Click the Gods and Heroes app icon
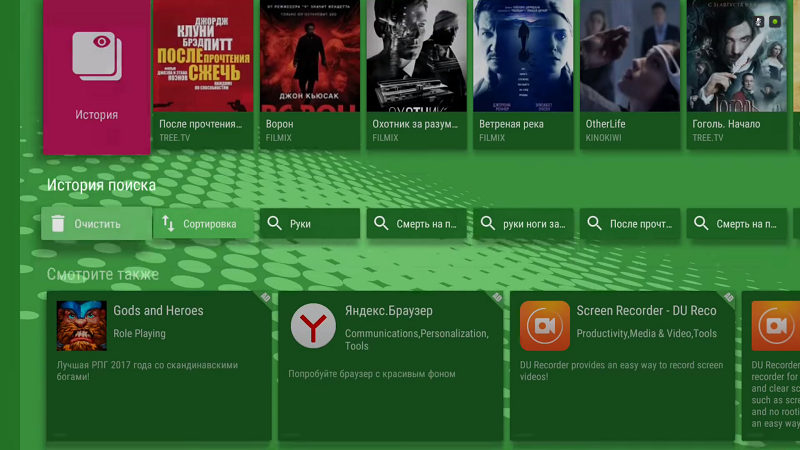800x450 pixels. point(81,325)
